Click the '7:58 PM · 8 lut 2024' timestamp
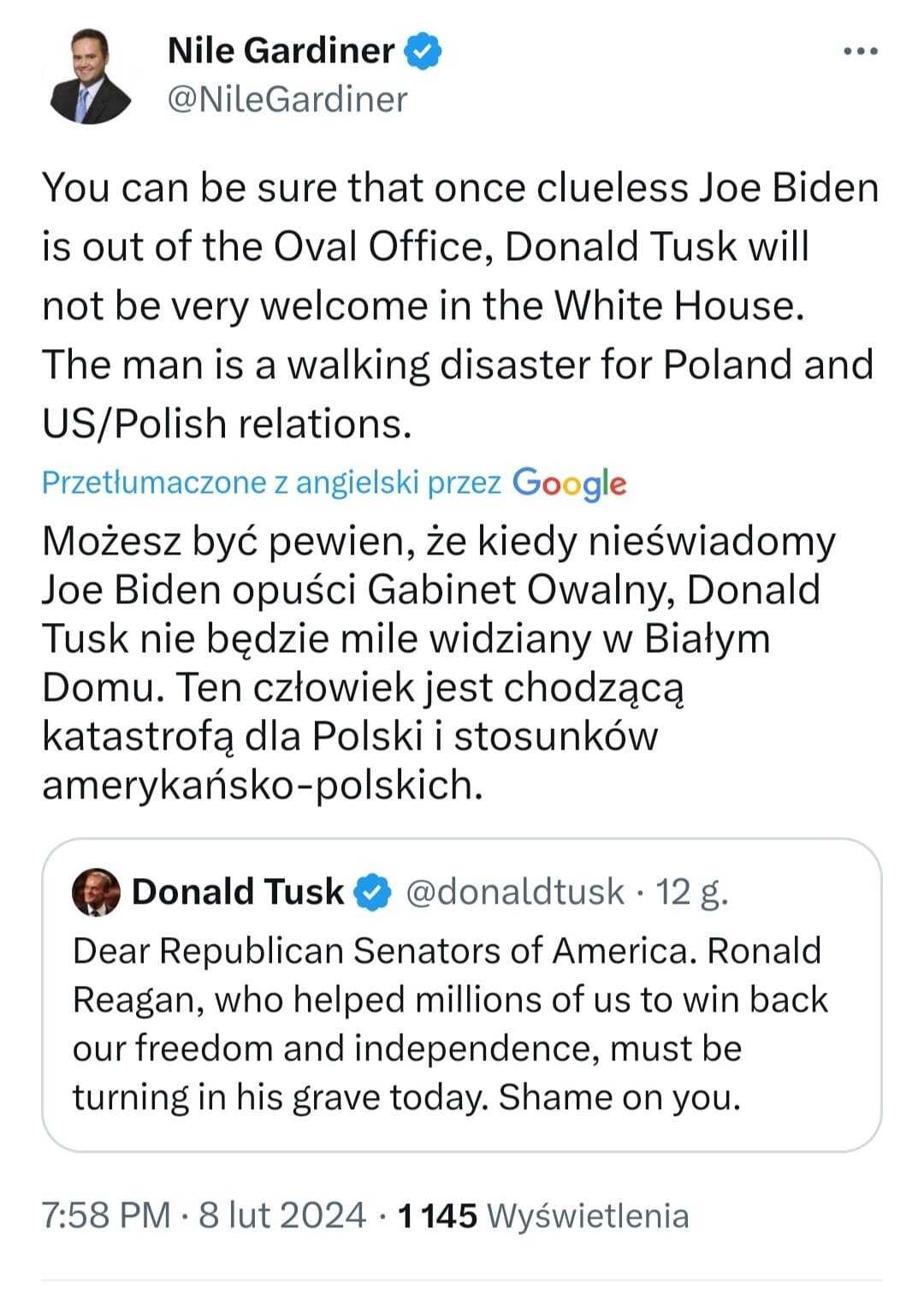Viewport: 924px width, 1294px height. (x=204, y=1215)
